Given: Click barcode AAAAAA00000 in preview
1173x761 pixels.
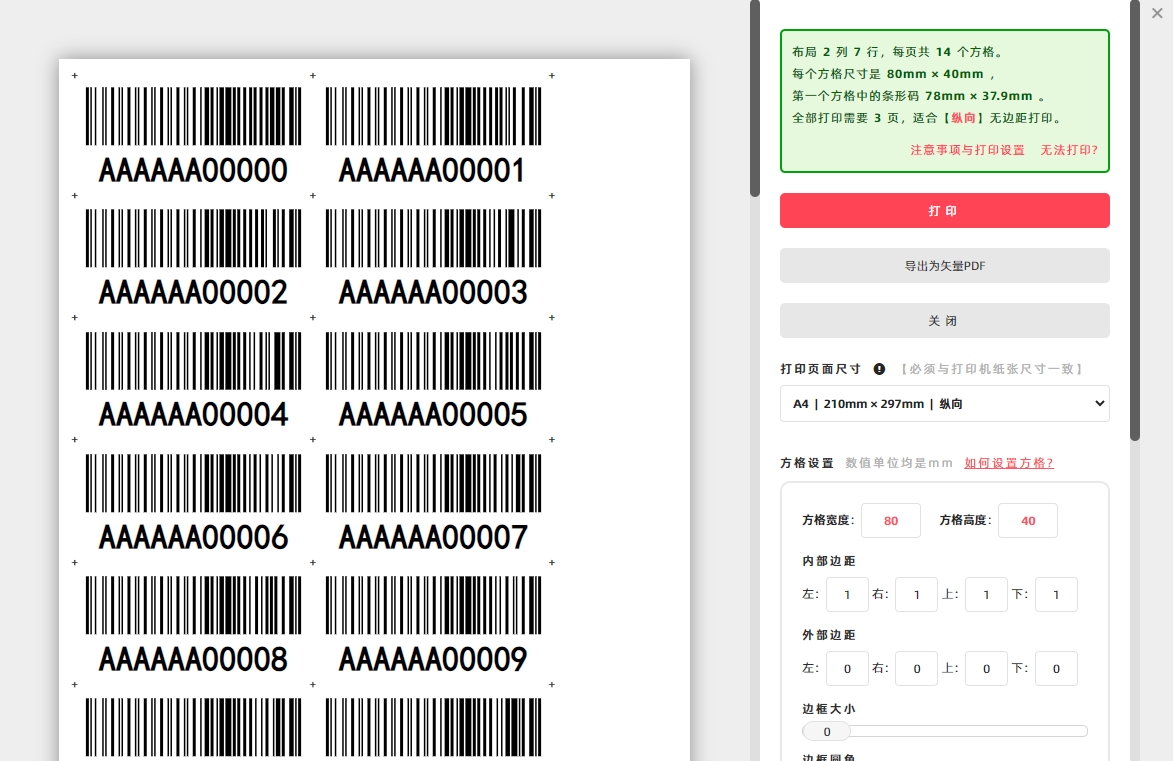Looking at the screenshot, I should (x=193, y=135).
